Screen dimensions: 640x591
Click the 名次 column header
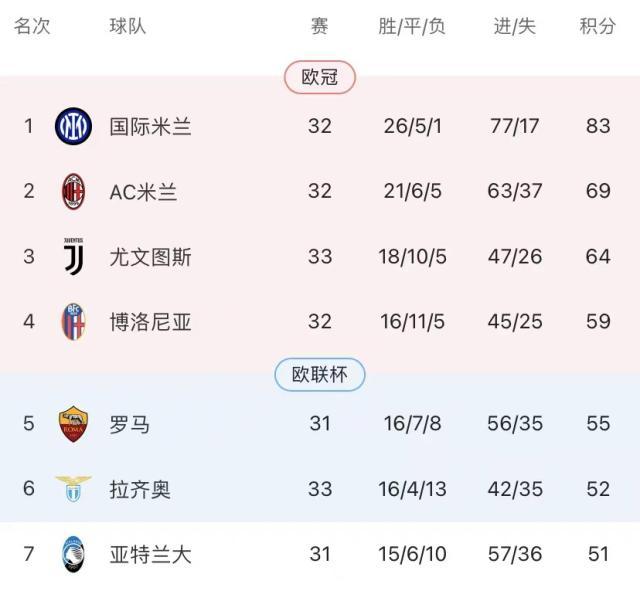click(x=32, y=27)
